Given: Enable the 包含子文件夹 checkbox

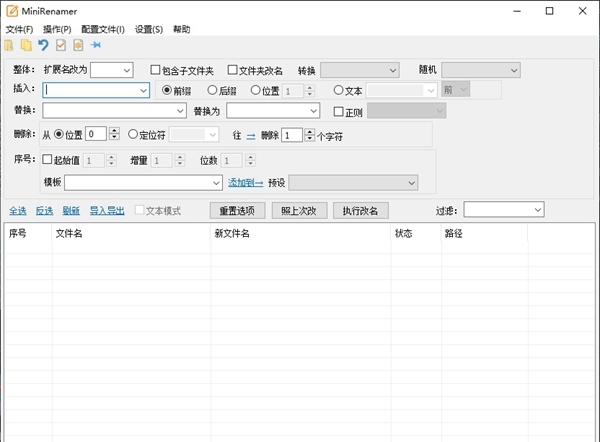Looking at the screenshot, I should (155, 71).
